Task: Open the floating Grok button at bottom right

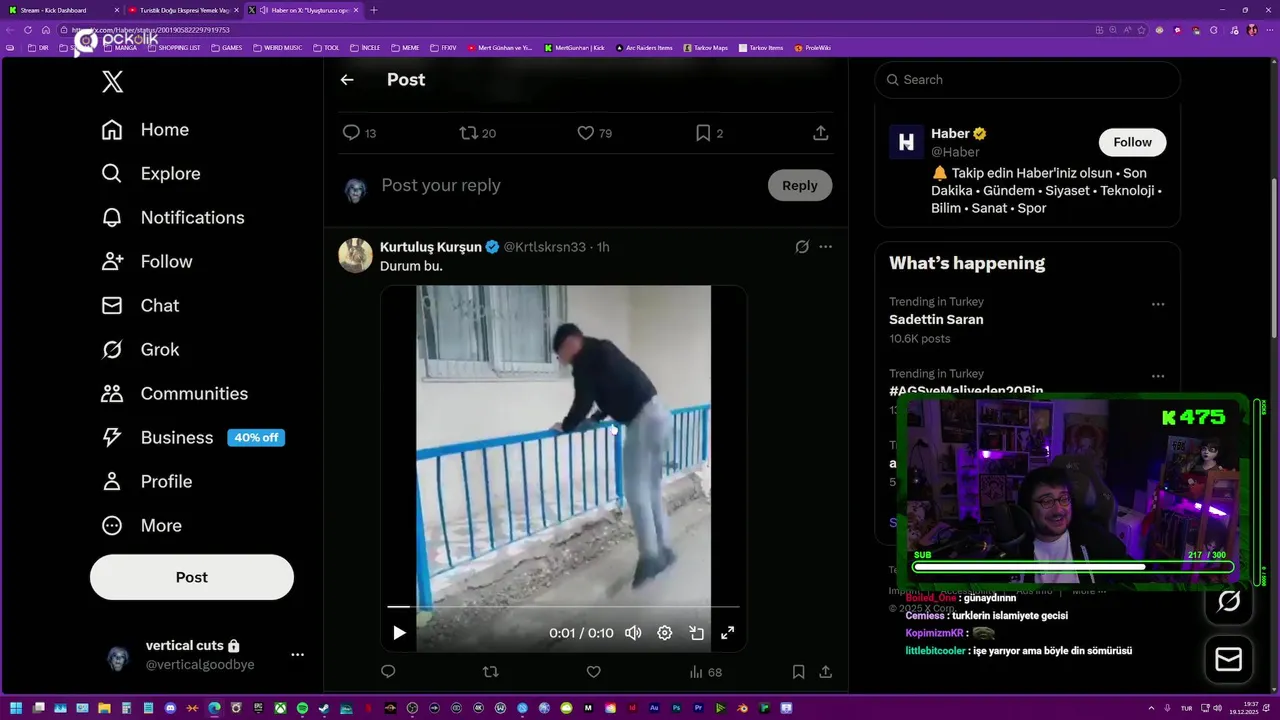Action: click(1228, 601)
